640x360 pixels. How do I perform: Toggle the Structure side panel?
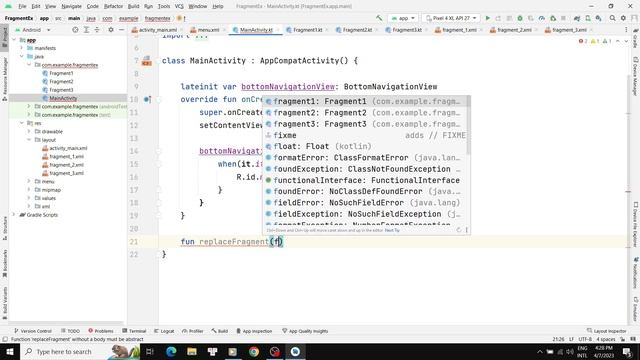tap(4, 228)
